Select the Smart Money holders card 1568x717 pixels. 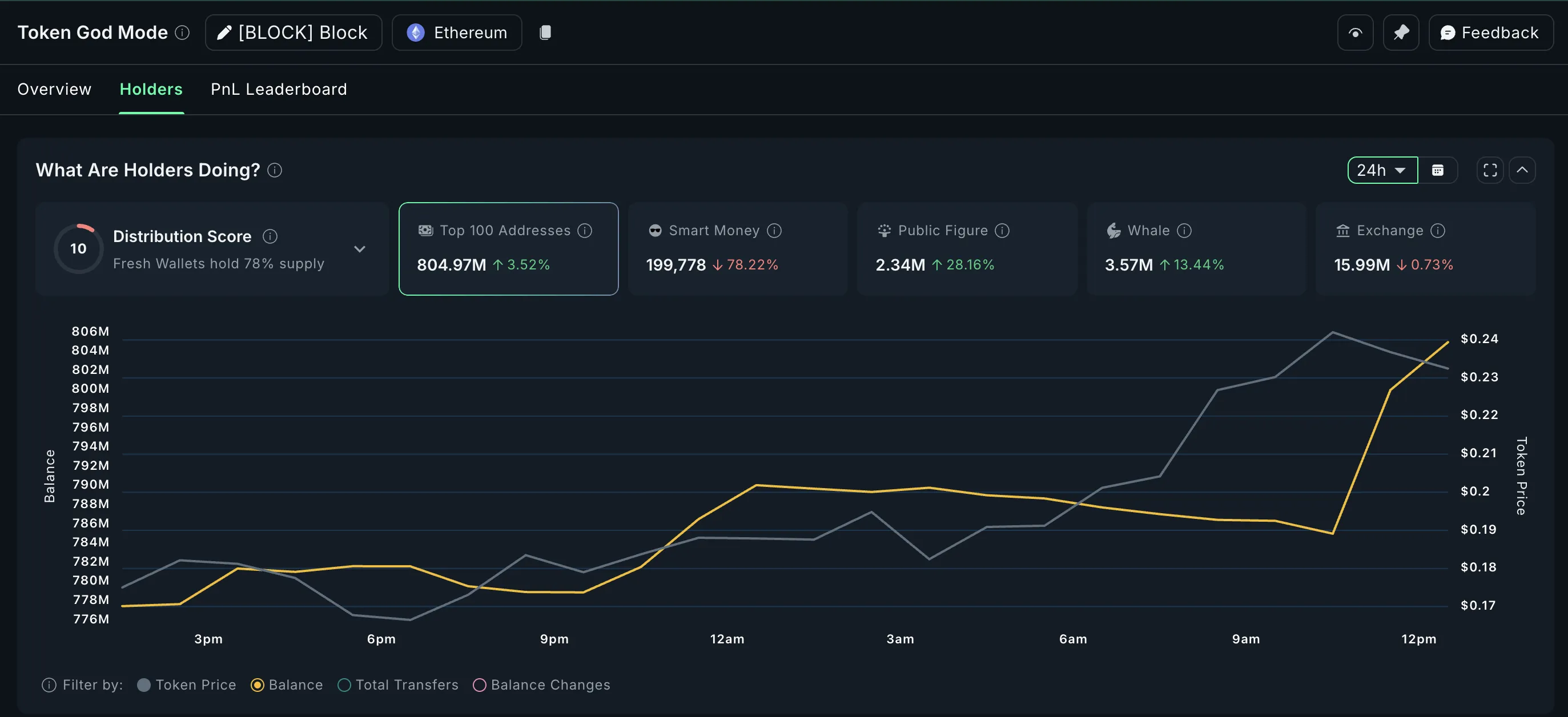point(737,249)
